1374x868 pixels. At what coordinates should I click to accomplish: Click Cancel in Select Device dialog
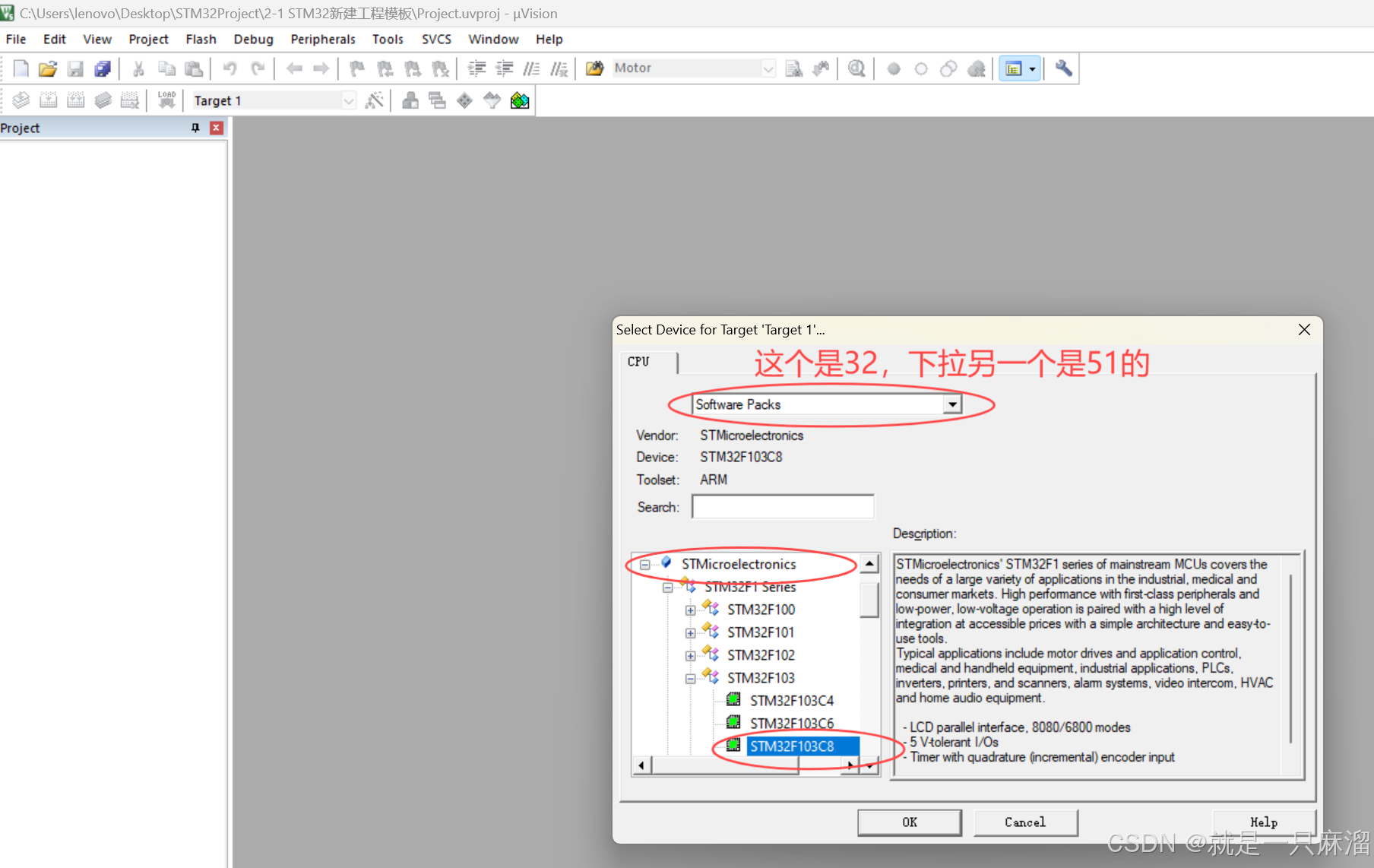pyautogui.click(x=1025, y=822)
